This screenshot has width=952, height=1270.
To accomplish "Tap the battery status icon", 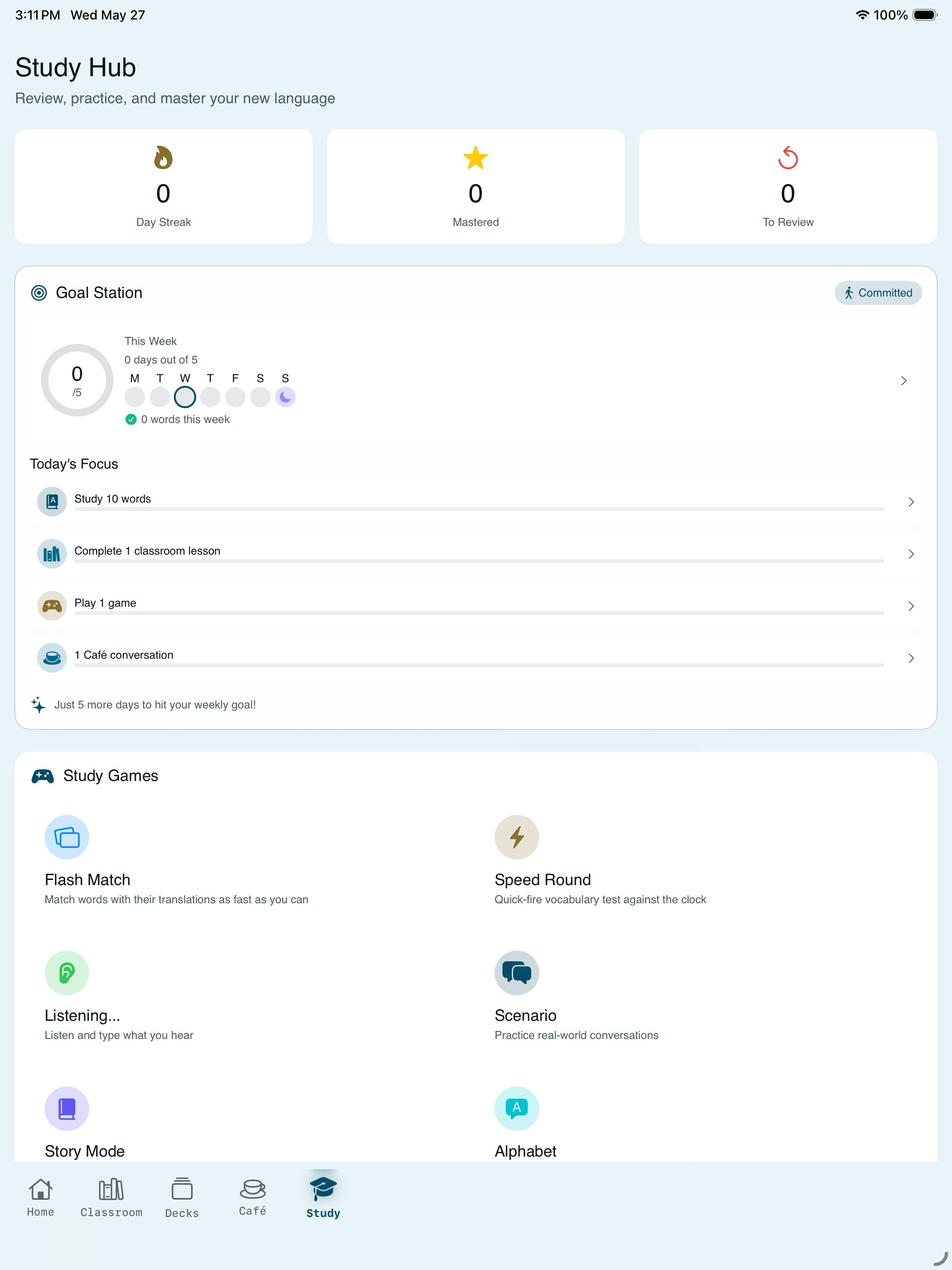I will click(x=925, y=15).
